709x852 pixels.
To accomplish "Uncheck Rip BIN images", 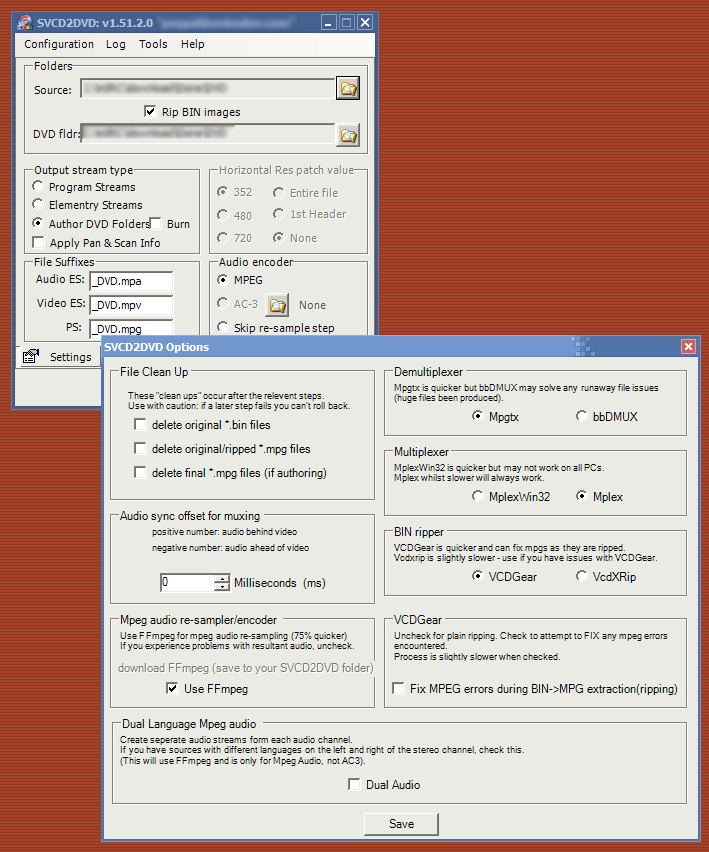I will tap(150, 111).
